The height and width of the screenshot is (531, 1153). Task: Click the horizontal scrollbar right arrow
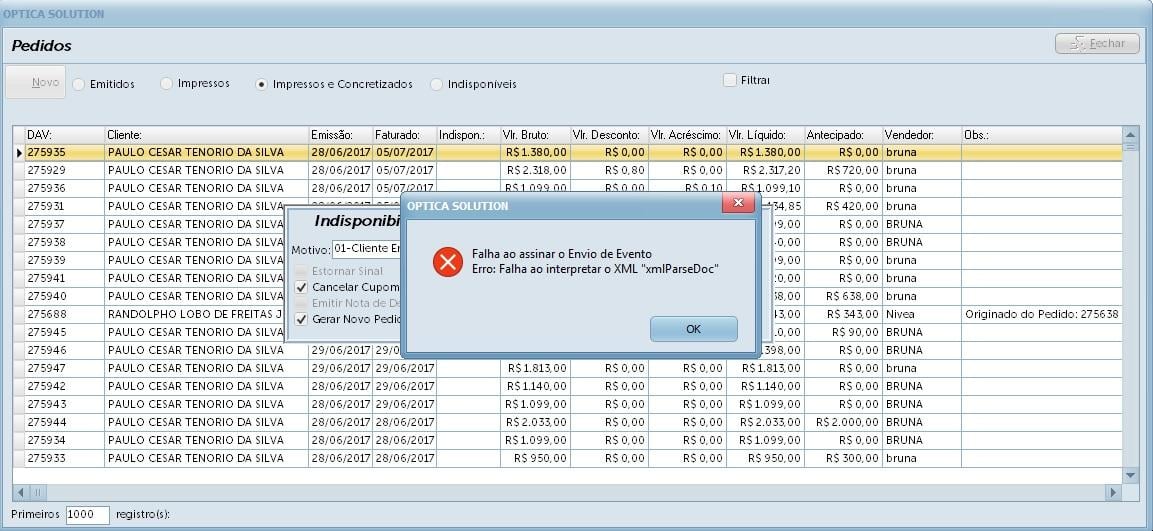point(1113,492)
